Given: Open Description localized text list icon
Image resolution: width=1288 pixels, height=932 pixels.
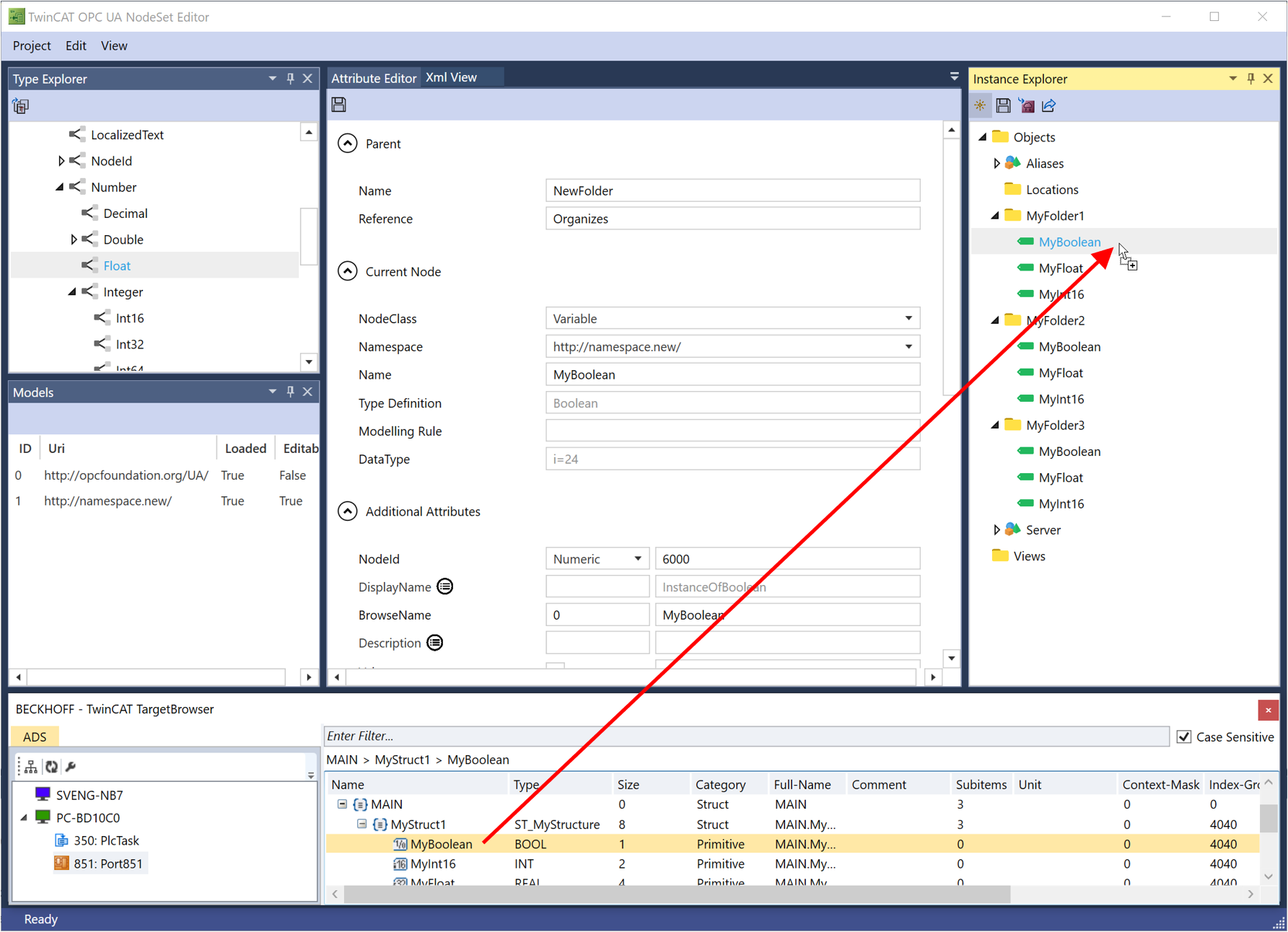Looking at the screenshot, I should tap(435, 643).
